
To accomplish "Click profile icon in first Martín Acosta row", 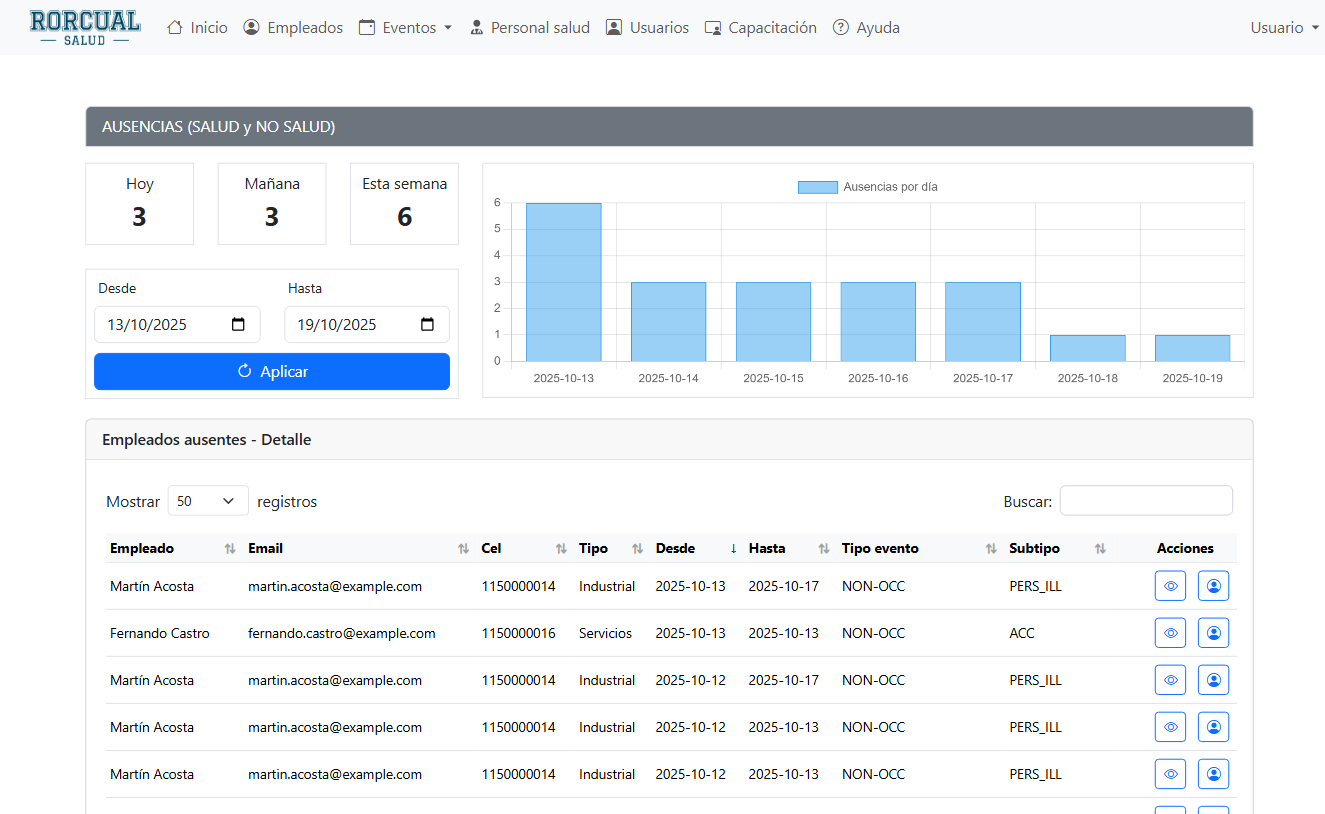I will pos(1213,586).
